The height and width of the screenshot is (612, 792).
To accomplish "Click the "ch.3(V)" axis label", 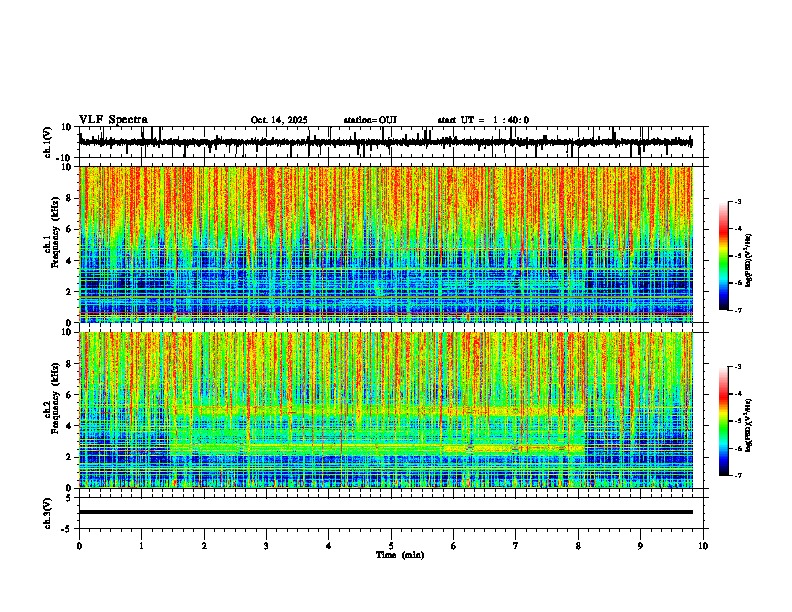I will (x=48, y=513).
